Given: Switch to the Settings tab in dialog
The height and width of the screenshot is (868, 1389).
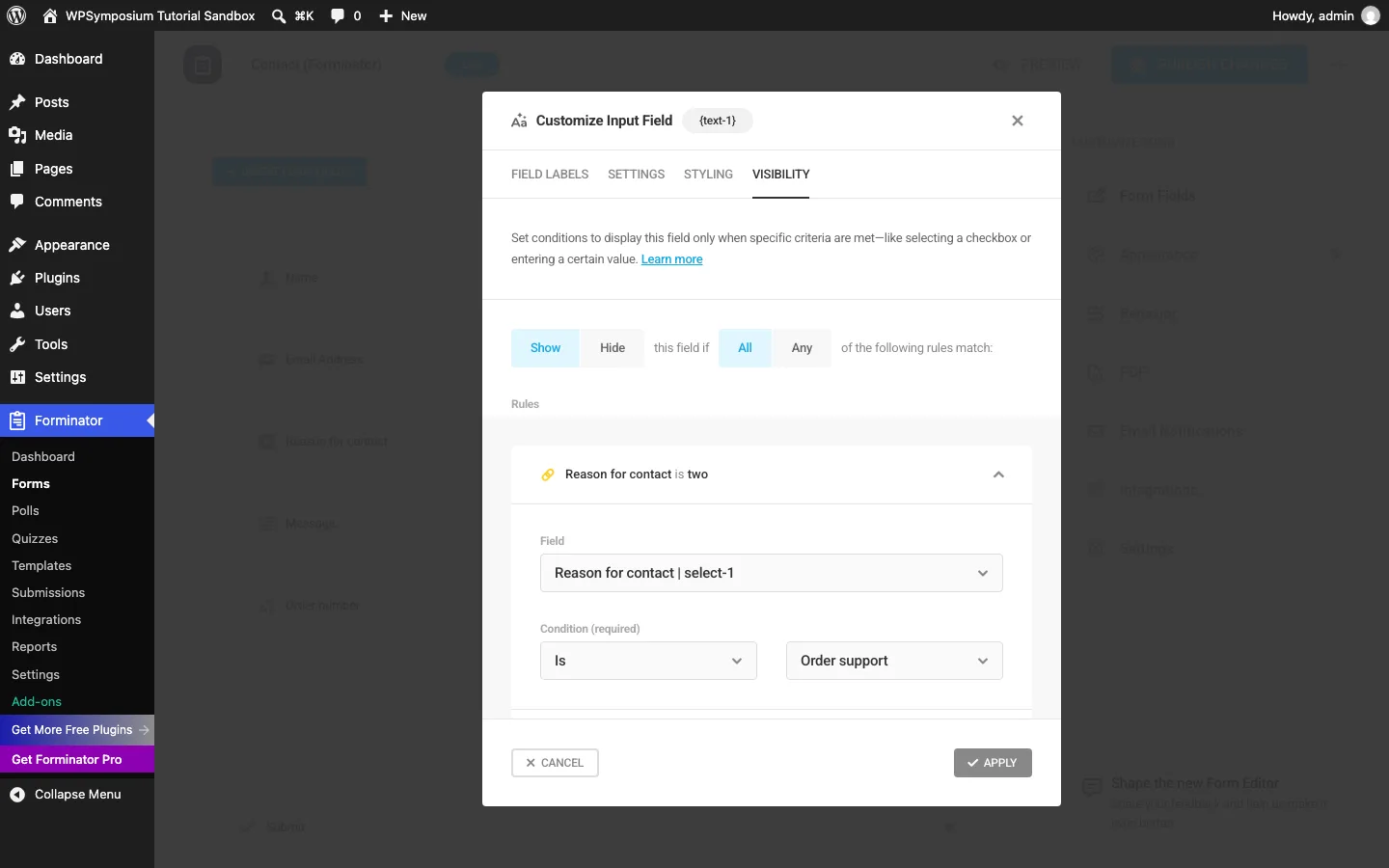Looking at the screenshot, I should [x=636, y=175].
